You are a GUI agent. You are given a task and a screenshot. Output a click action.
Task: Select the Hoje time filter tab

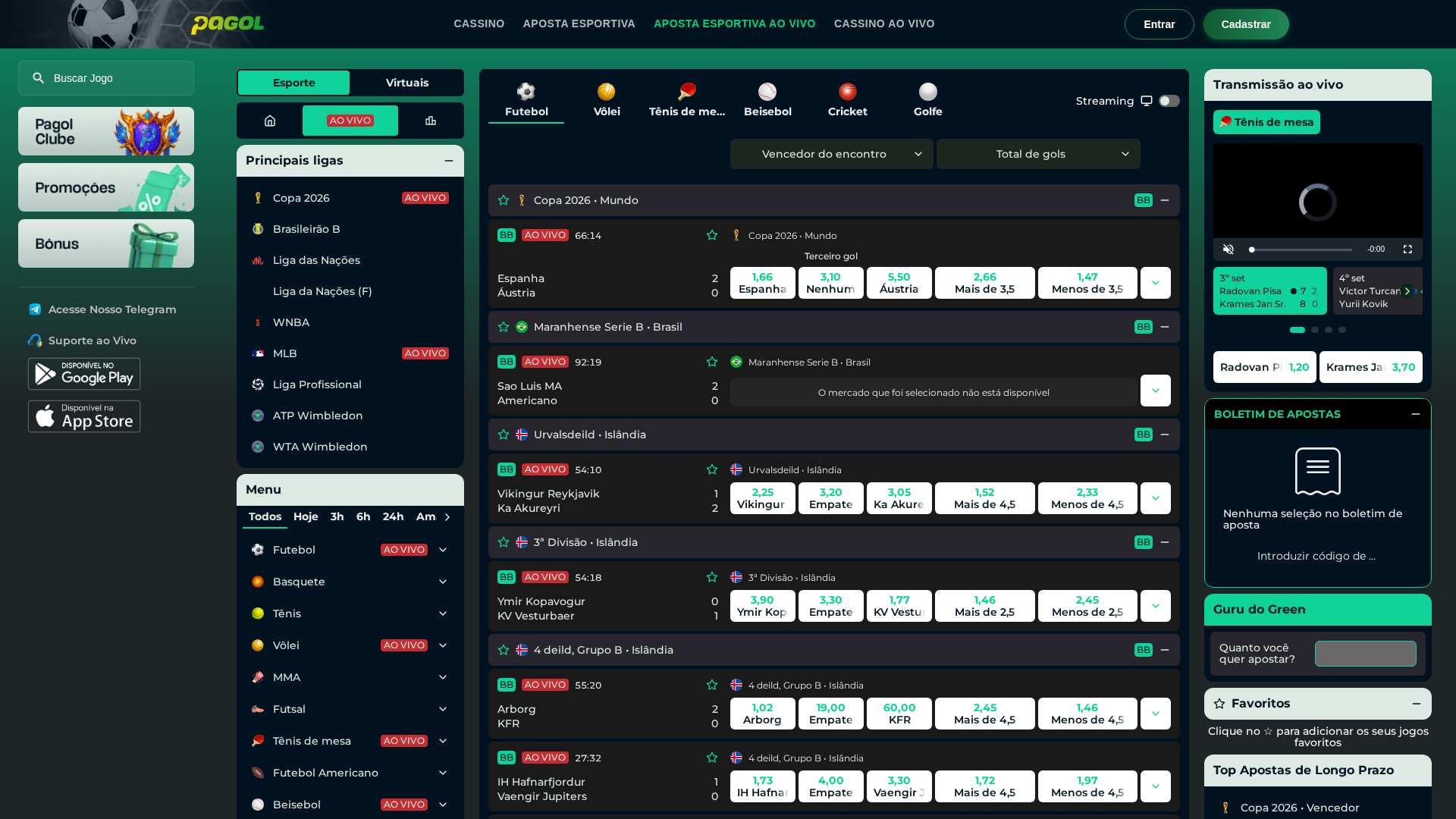[306, 516]
